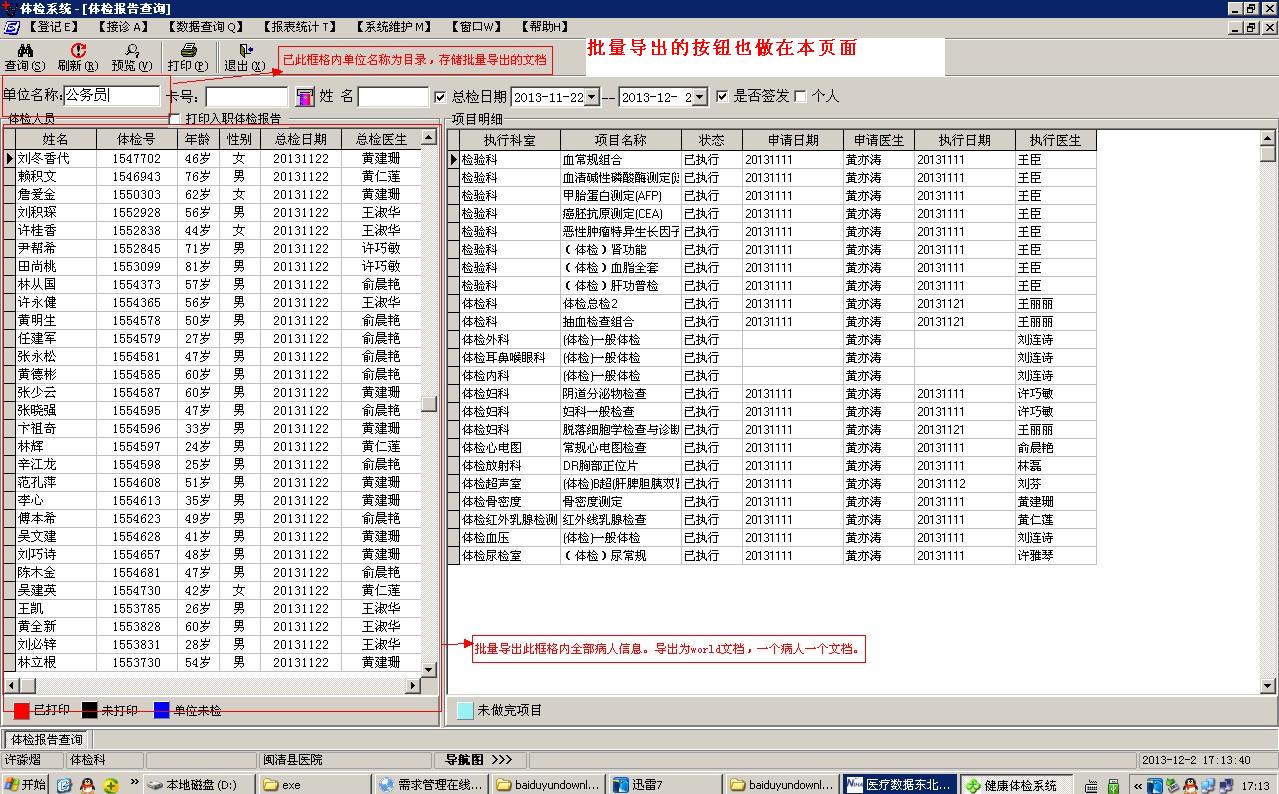Click the QQ penguin icon in quick launch
The image size is (1279, 794).
87,785
